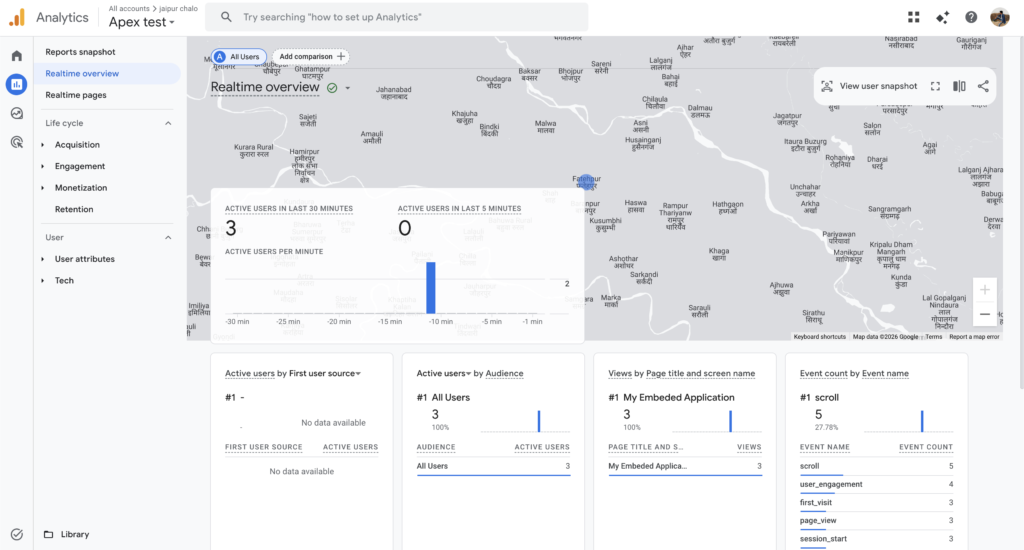1024x550 pixels.
Task: Click the compare columns icon
Action: click(959, 86)
